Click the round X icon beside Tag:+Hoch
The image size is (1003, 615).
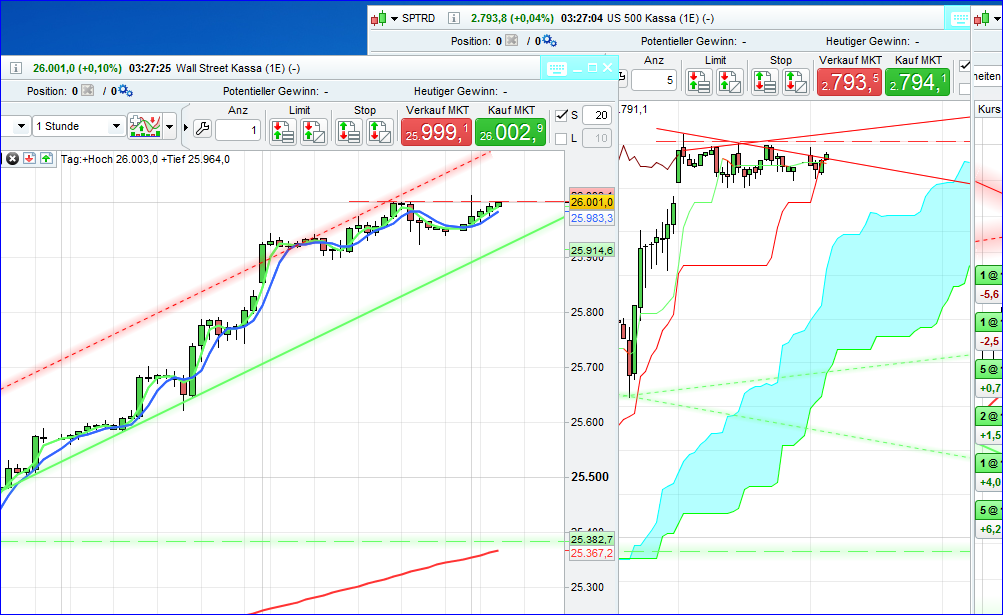click(x=13, y=159)
